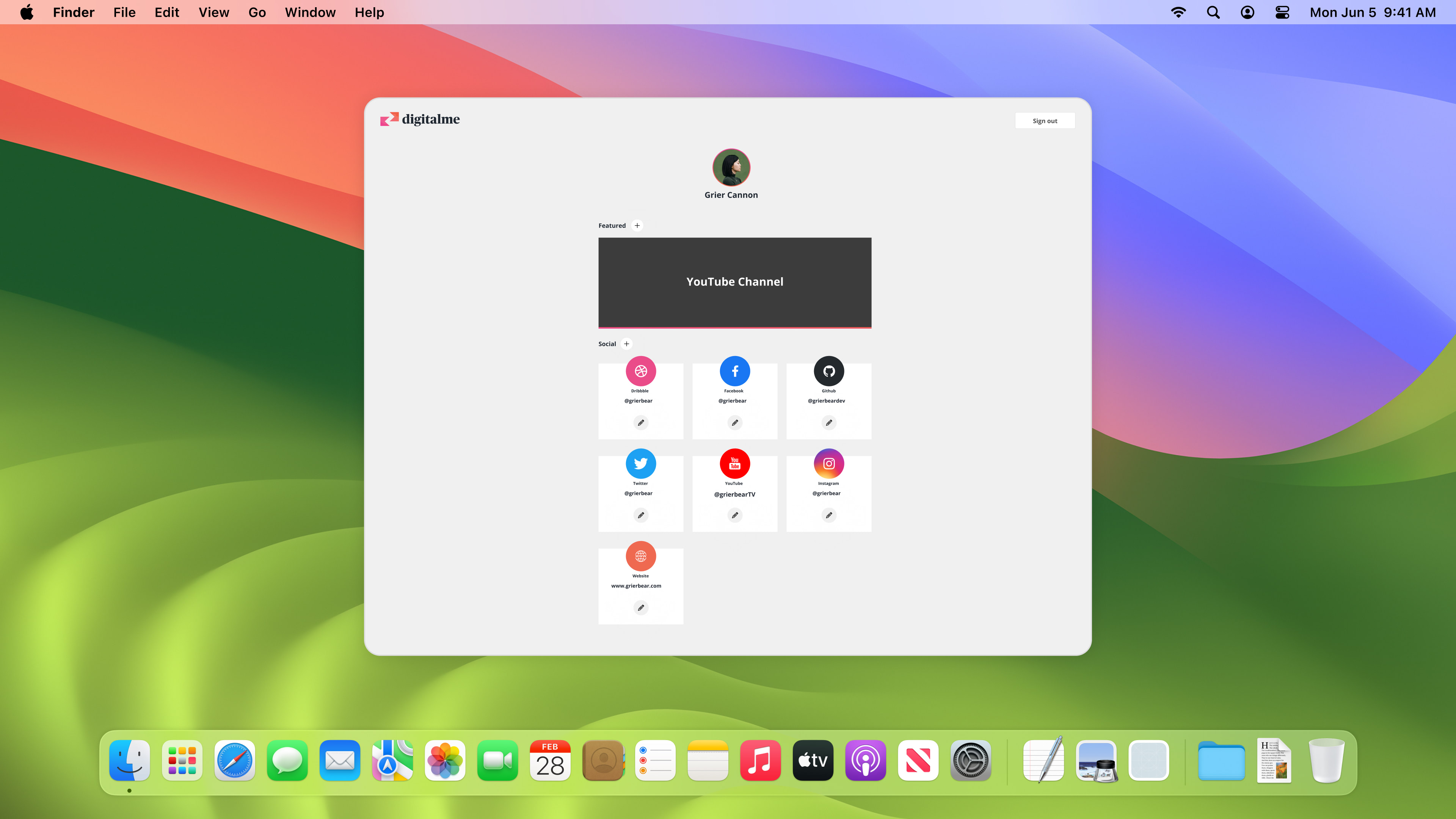Open the File menu

pyautogui.click(x=124, y=13)
